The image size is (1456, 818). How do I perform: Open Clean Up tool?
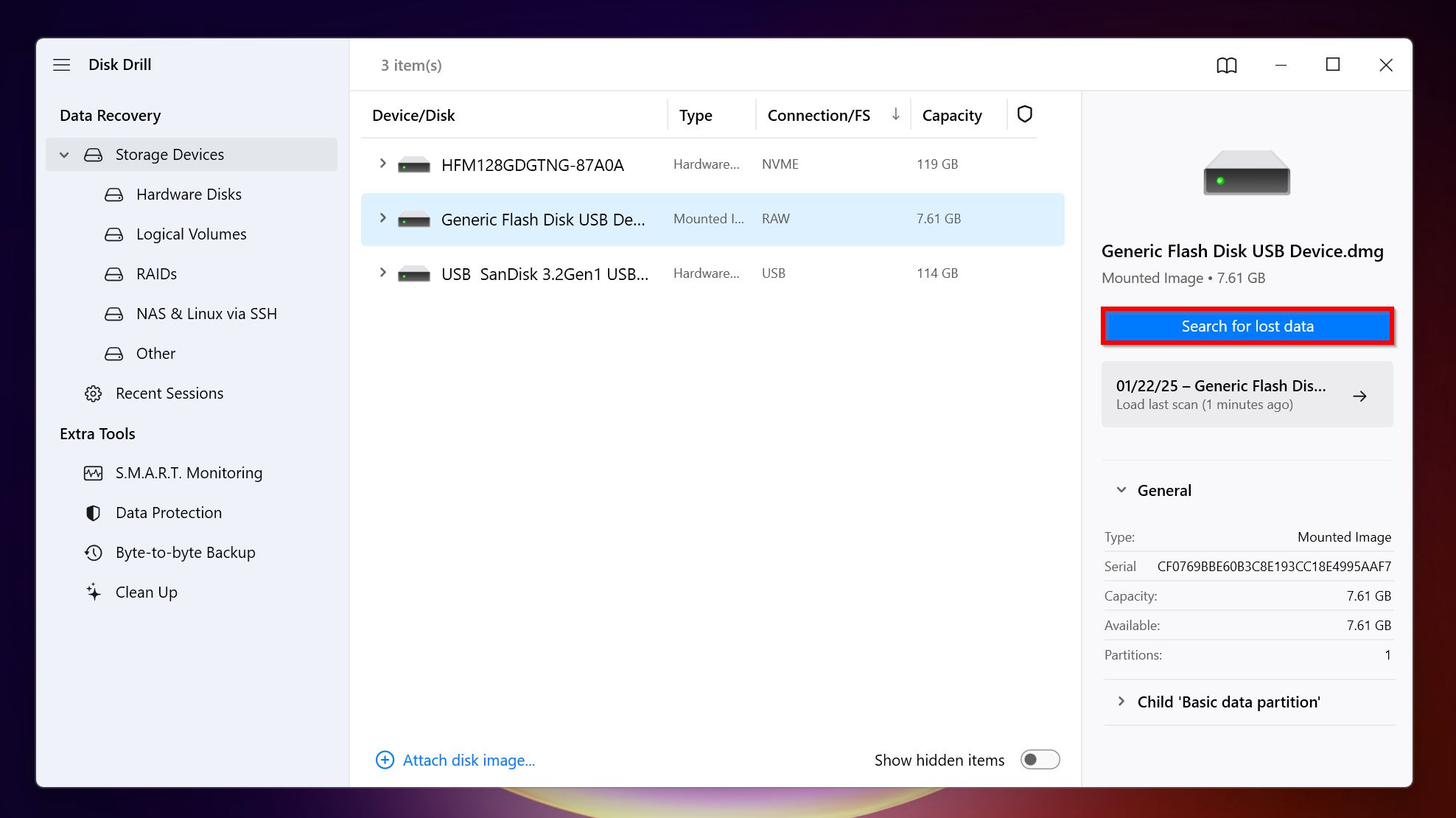(x=147, y=592)
